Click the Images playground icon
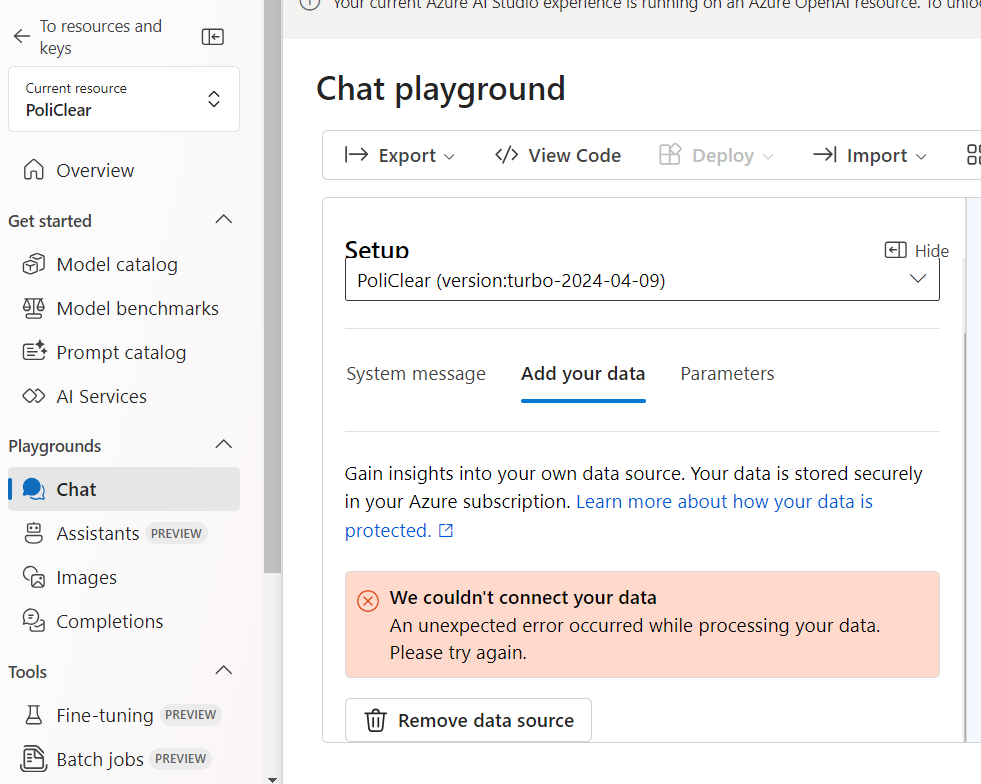 tap(34, 577)
